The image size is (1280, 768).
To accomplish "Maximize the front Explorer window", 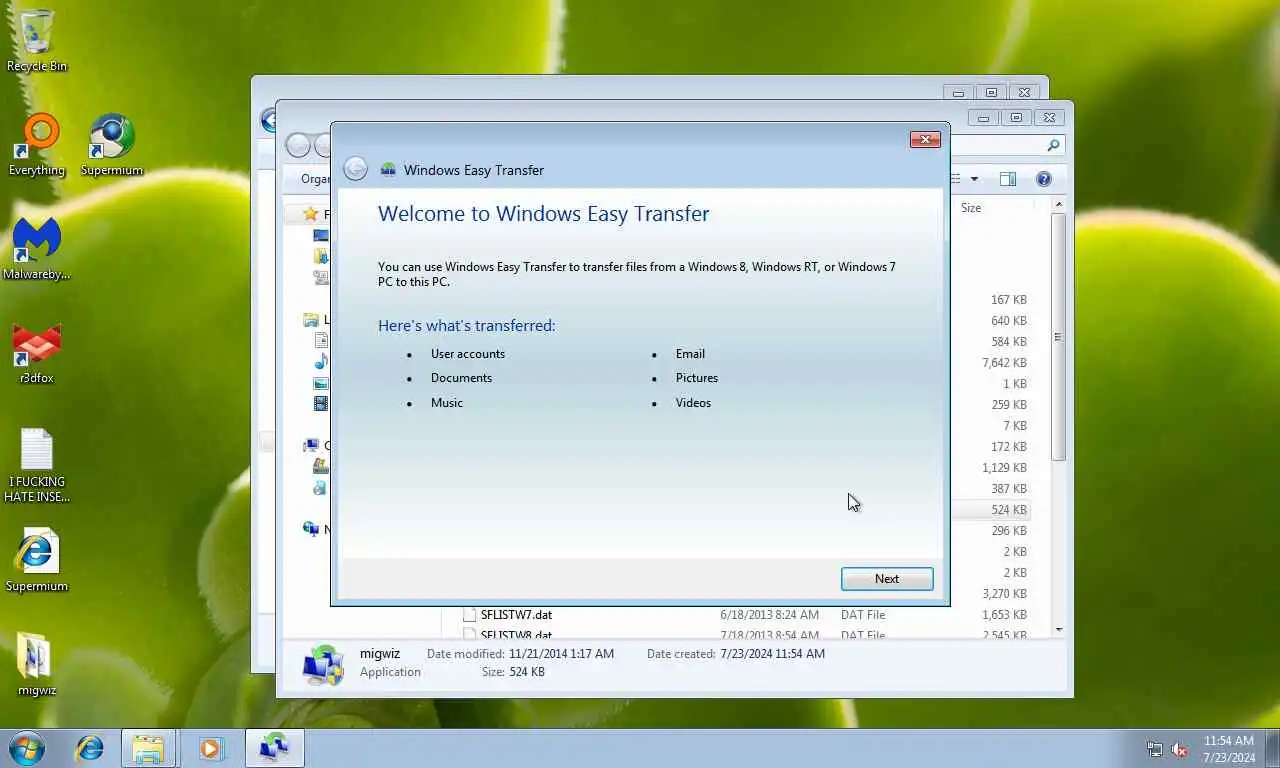I will click(x=1016, y=118).
